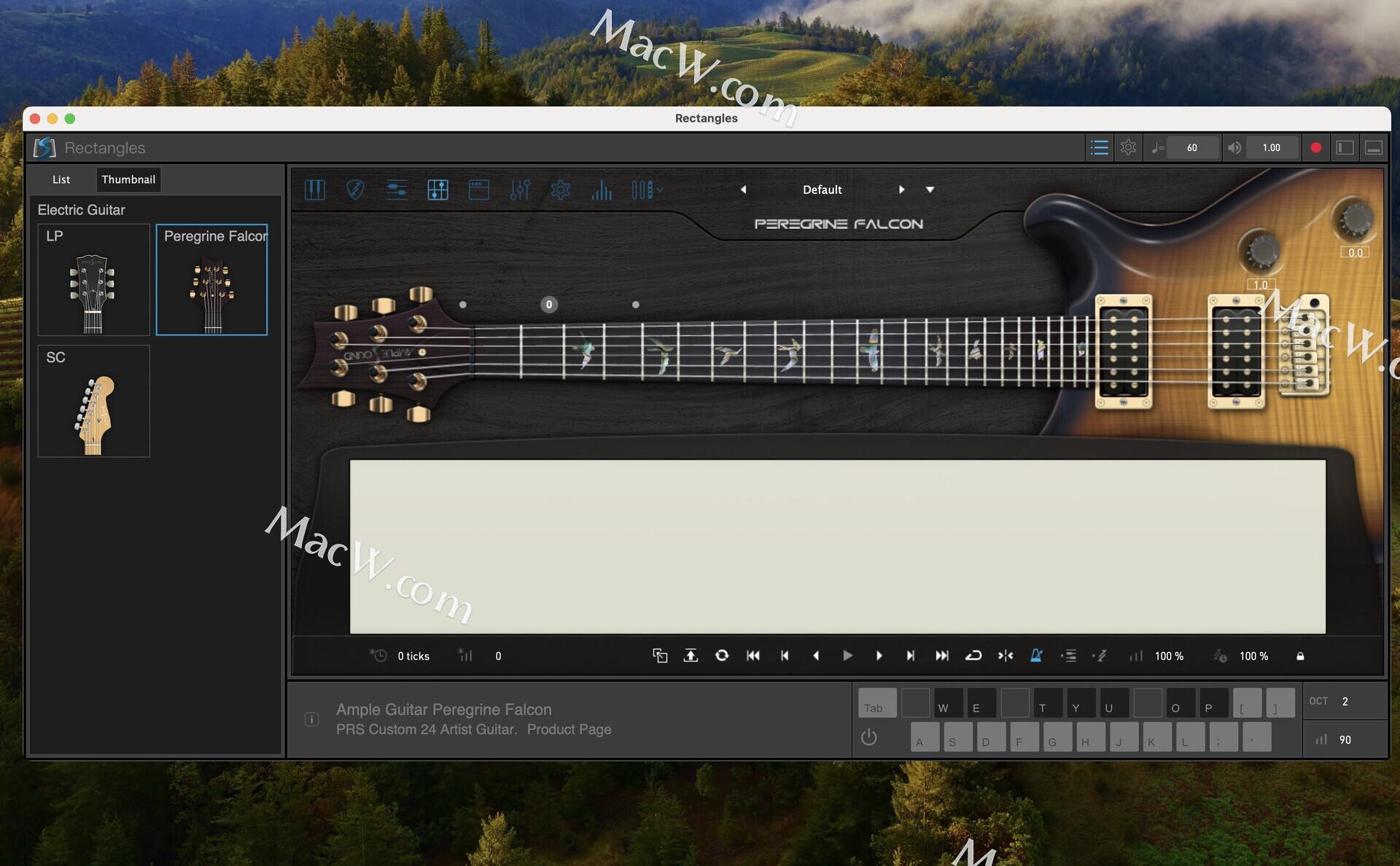Click the split at cursor icon
1400x866 pixels.
tap(1006, 656)
